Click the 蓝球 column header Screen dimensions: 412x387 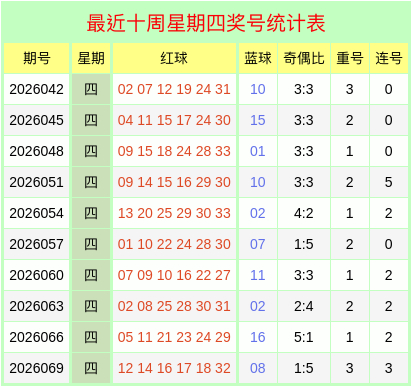click(x=258, y=58)
